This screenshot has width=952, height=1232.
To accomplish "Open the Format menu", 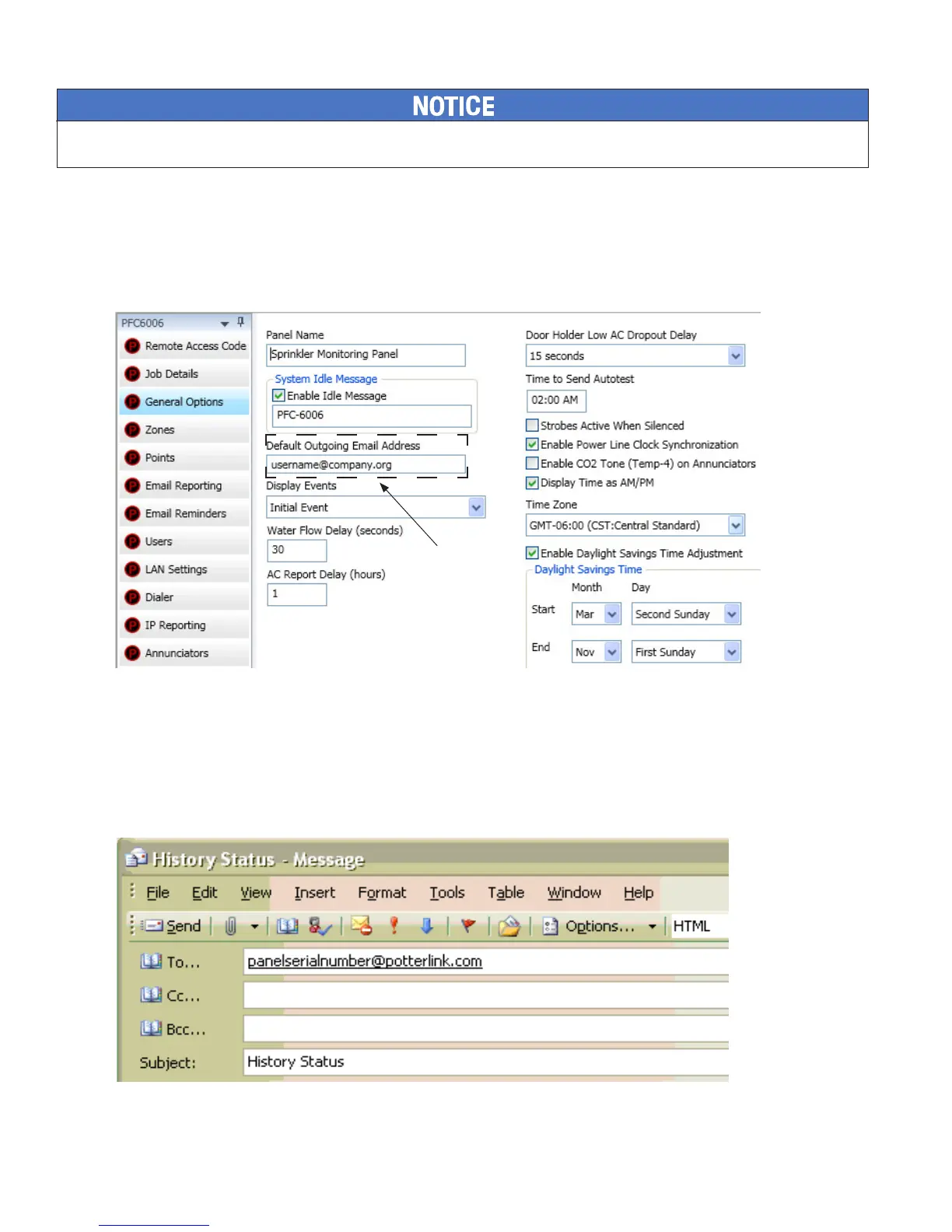I will (x=382, y=893).
